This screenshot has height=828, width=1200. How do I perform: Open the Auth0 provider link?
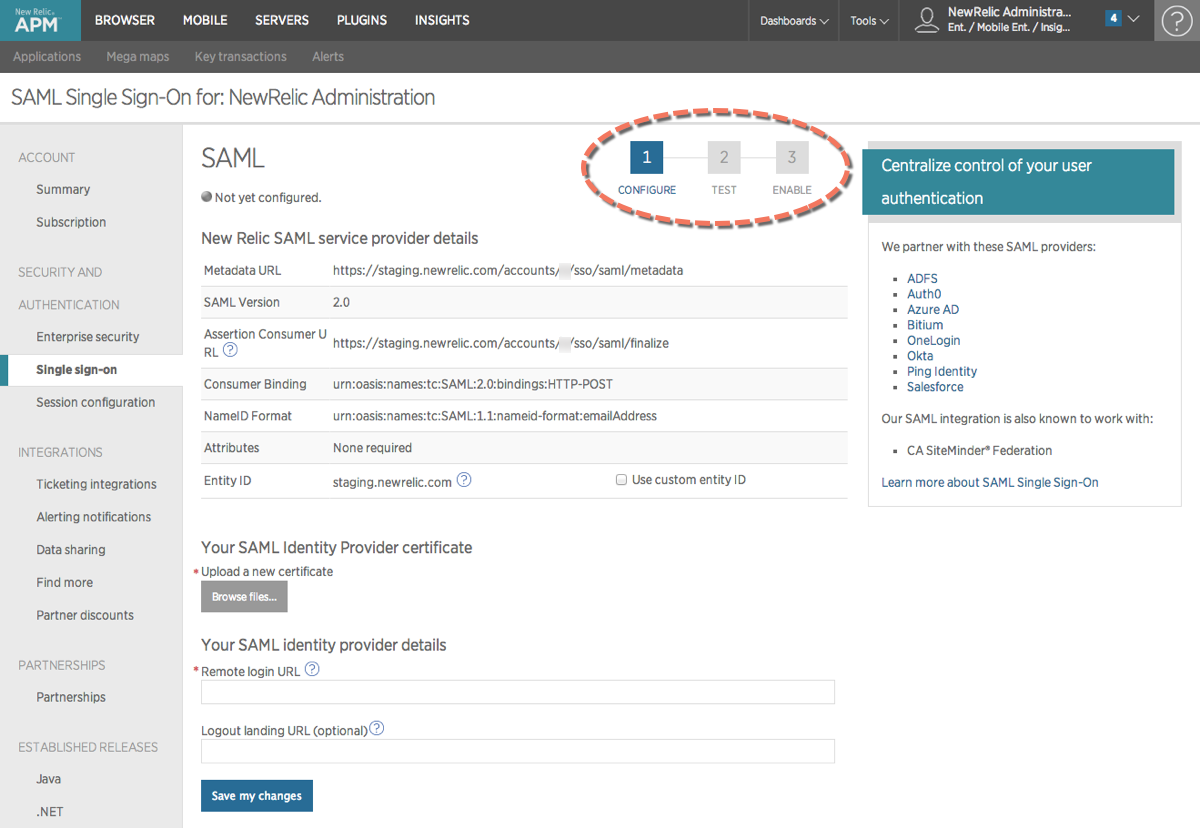point(924,294)
